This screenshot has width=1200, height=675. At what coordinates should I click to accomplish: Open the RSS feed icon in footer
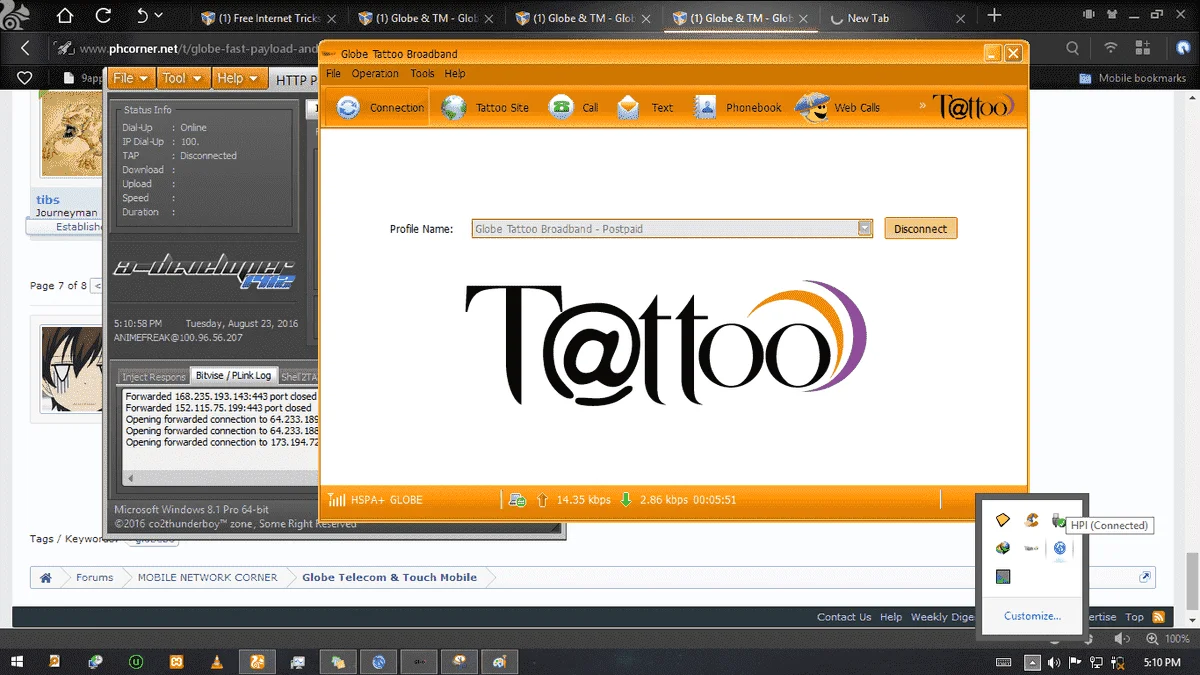[x=1158, y=617]
